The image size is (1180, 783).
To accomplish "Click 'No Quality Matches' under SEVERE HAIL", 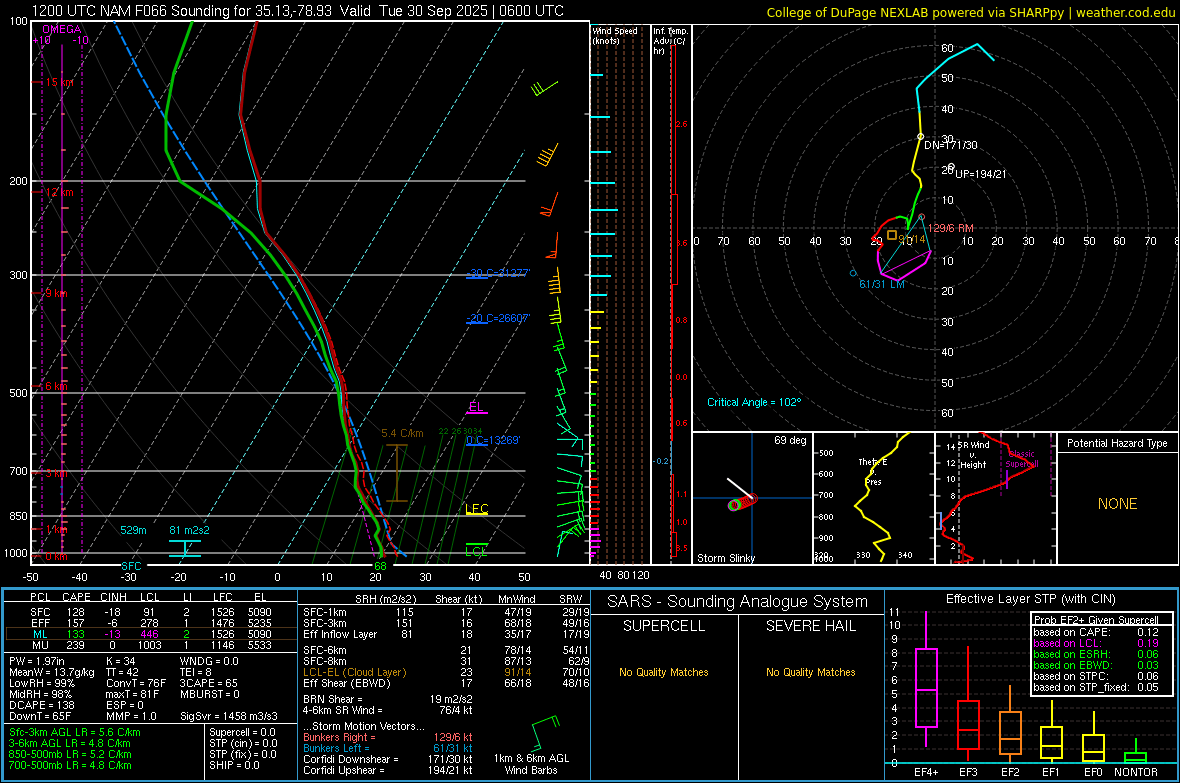I will click(x=810, y=672).
